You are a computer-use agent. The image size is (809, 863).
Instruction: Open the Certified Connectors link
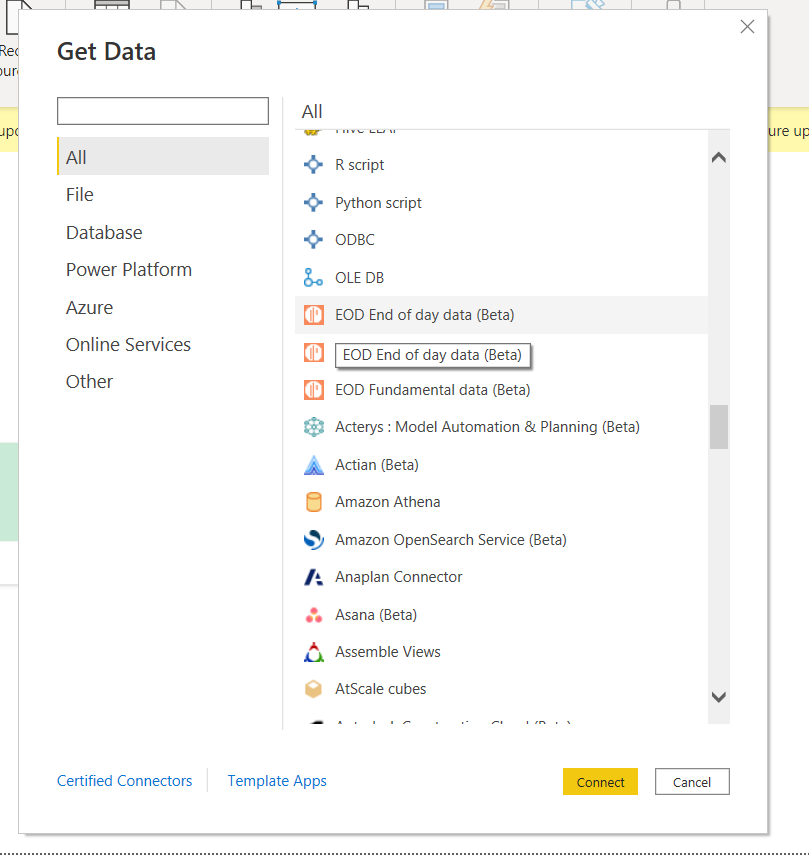(124, 781)
